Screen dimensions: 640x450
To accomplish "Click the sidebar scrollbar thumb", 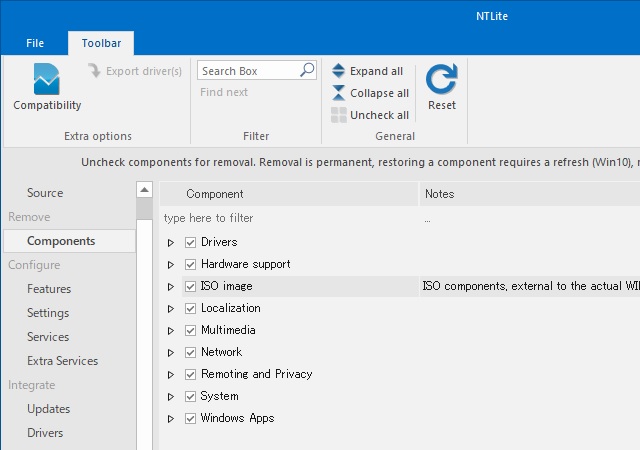I will [144, 209].
